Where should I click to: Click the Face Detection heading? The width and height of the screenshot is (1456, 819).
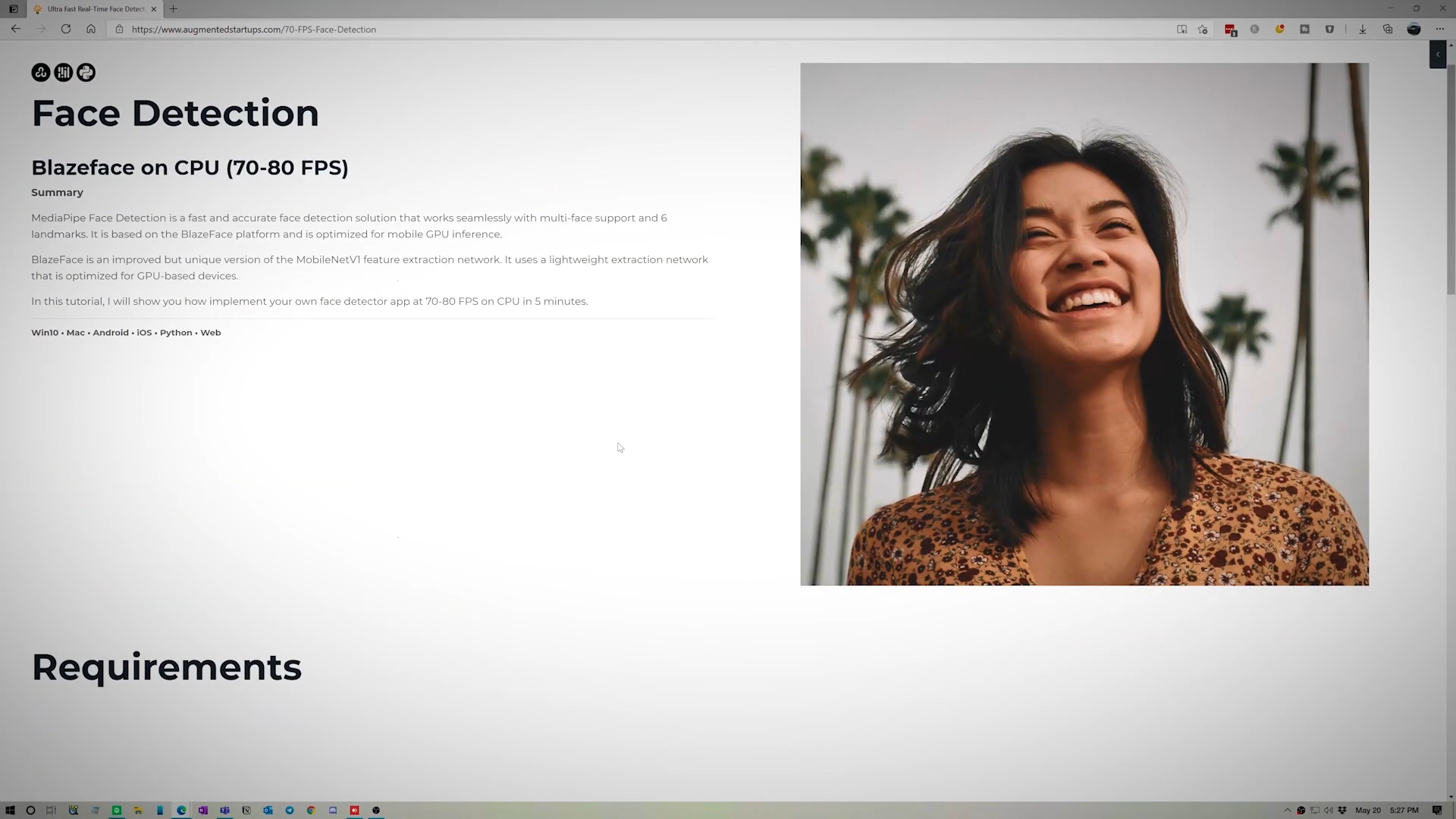tap(175, 113)
